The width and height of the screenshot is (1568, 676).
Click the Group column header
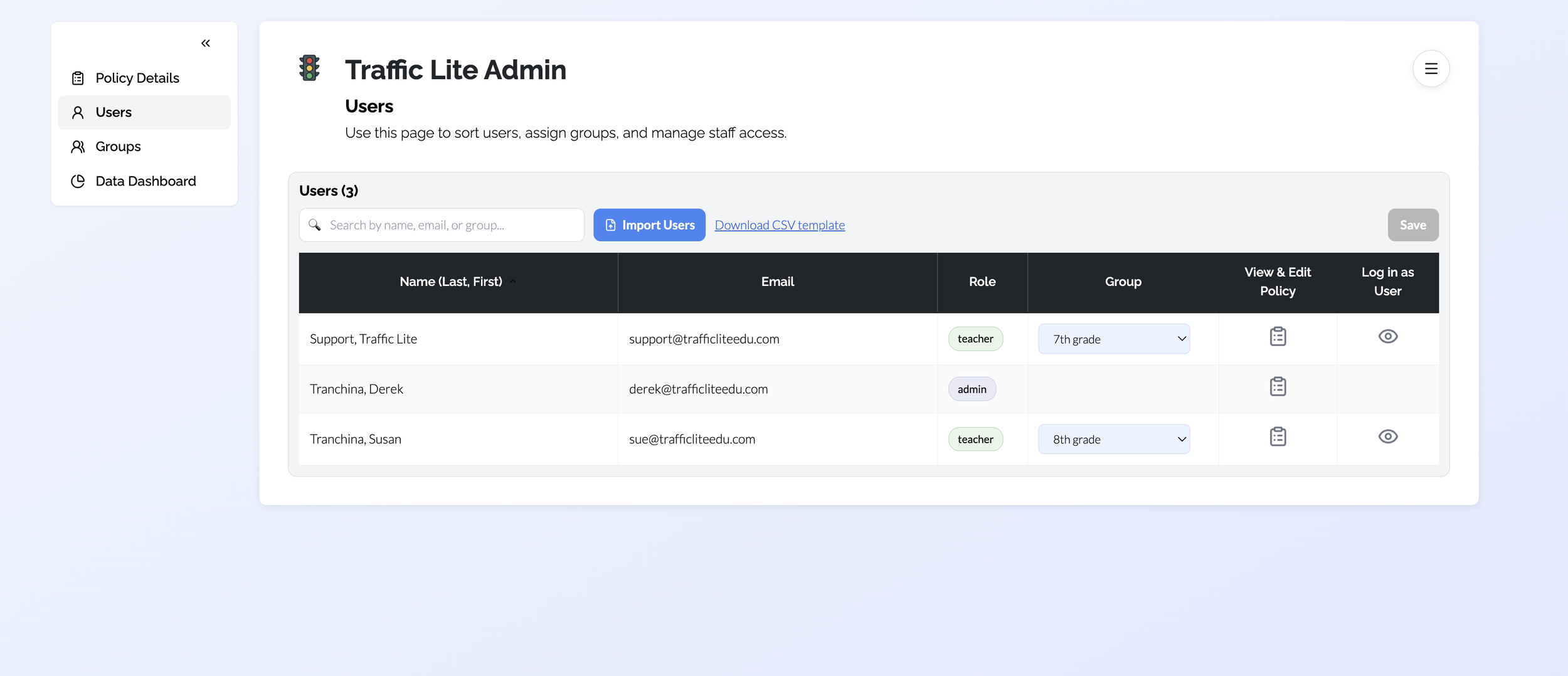click(1123, 282)
